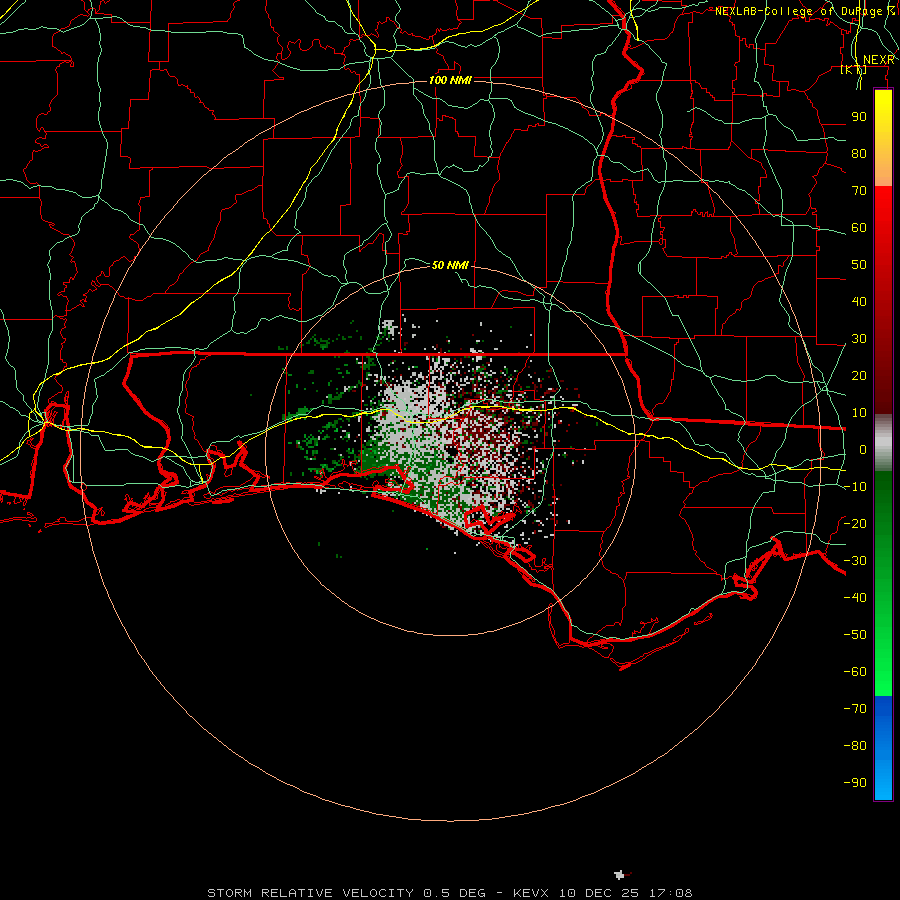Select the '30' label on the velocity scale
Image resolution: width=900 pixels, height=900 pixels.
tap(859, 339)
